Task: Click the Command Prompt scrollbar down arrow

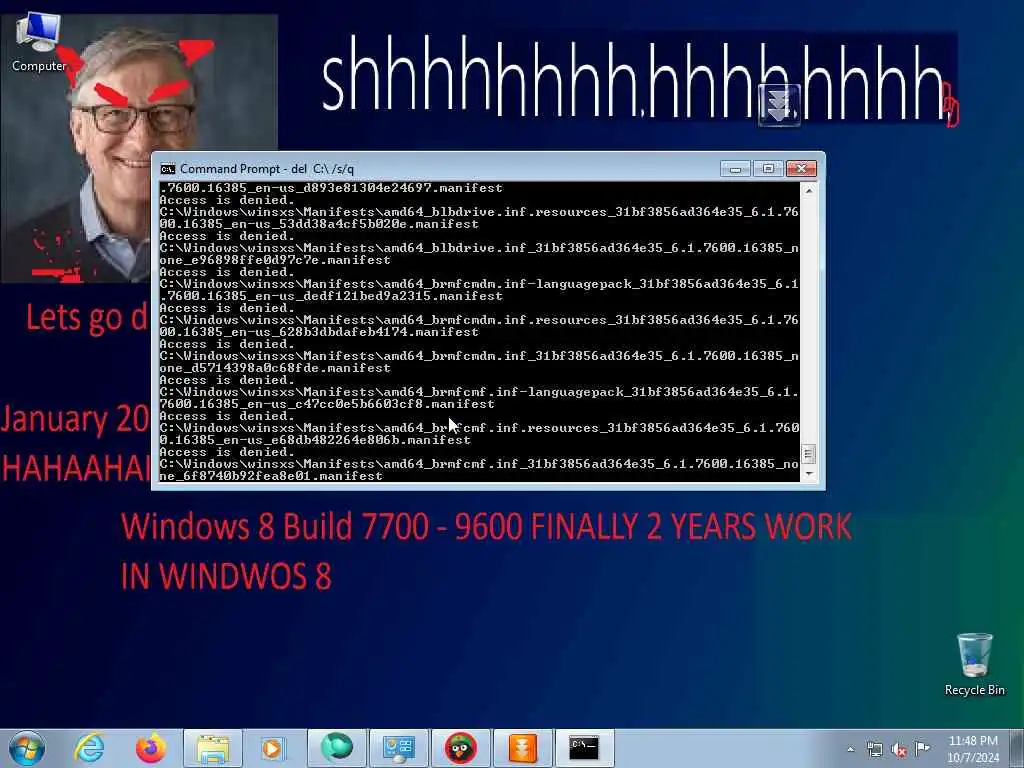Action: click(808, 473)
